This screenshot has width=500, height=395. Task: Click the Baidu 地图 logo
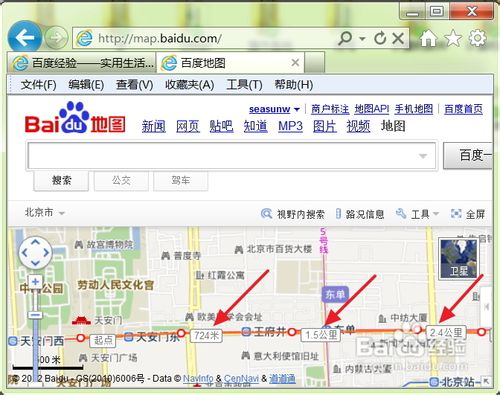(75, 118)
